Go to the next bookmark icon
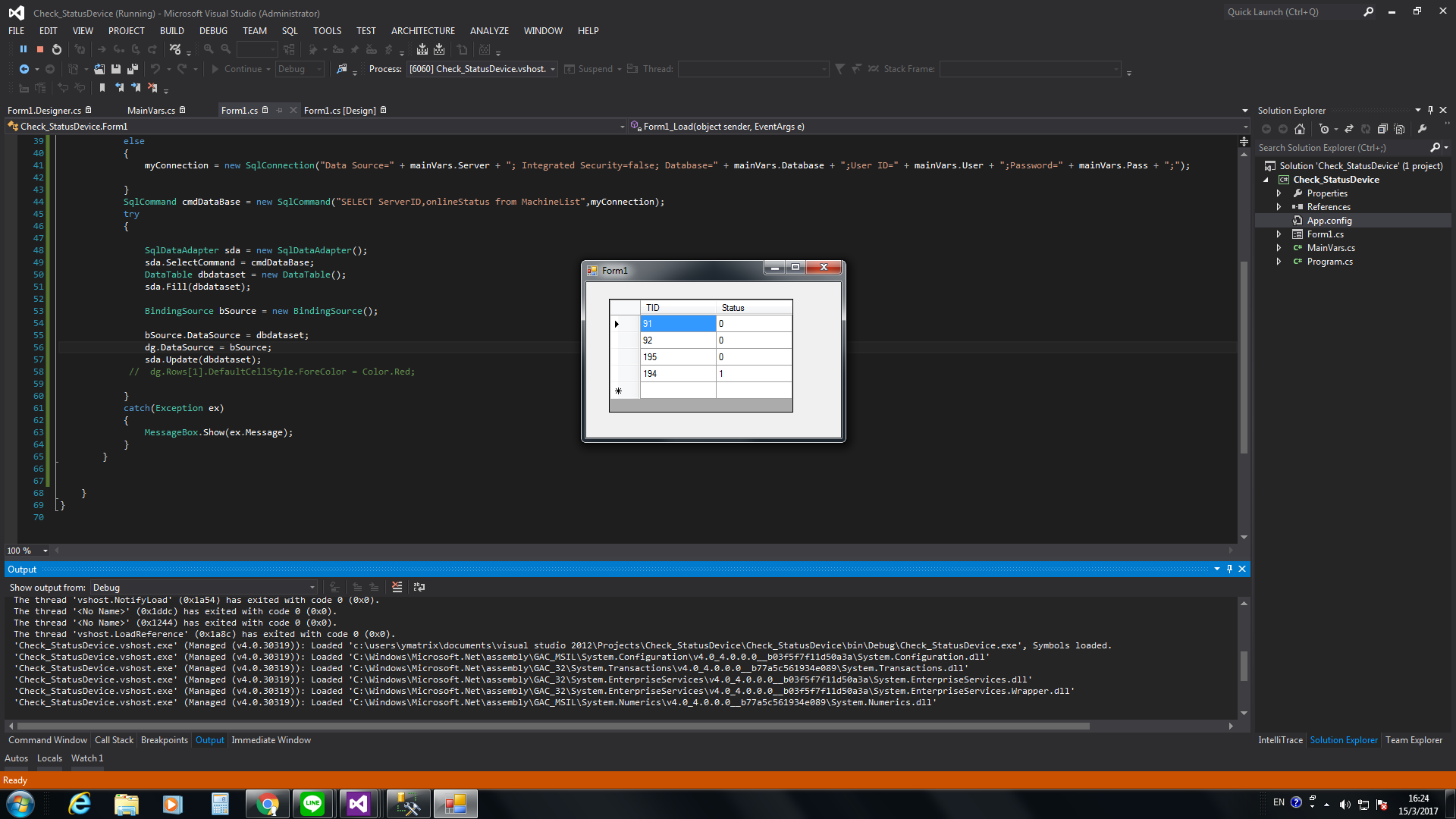This screenshot has width=1456, height=819. coord(136,88)
